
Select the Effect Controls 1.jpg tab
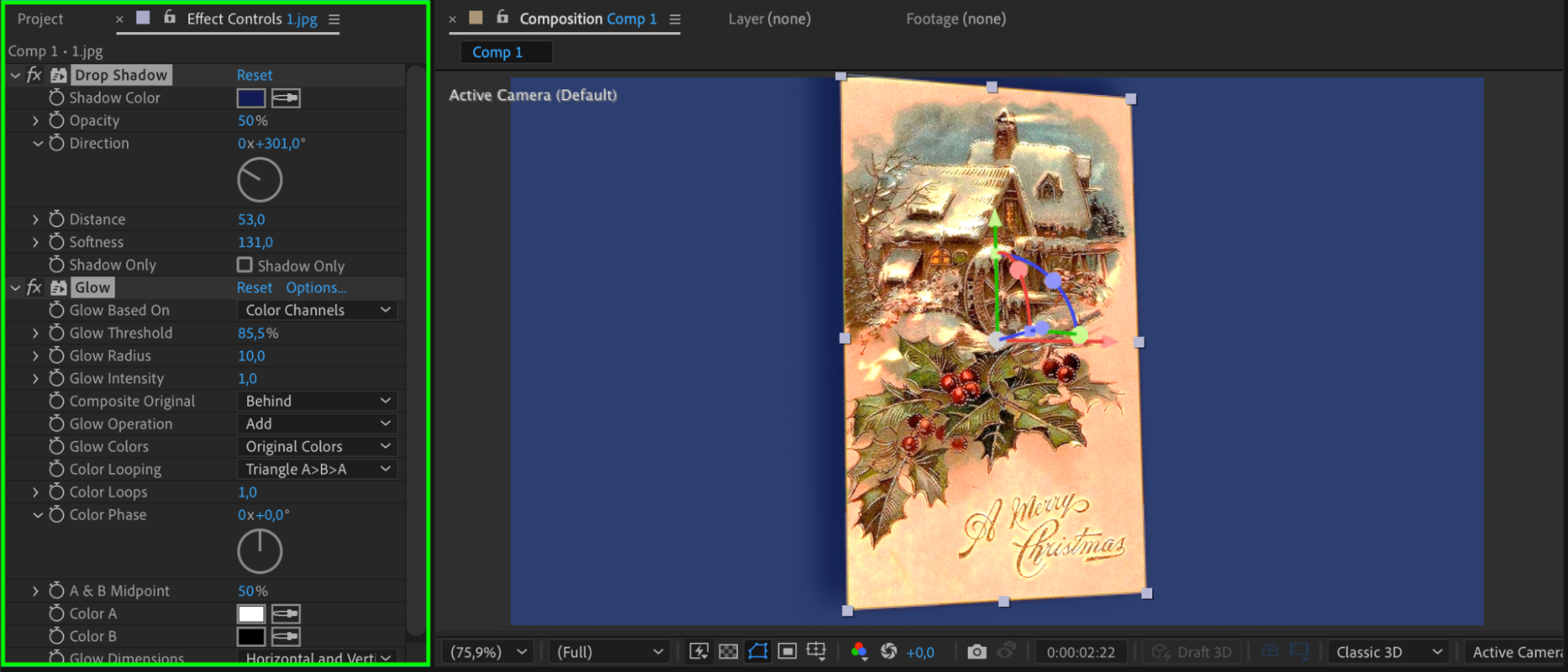pyautogui.click(x=252, y=19)
